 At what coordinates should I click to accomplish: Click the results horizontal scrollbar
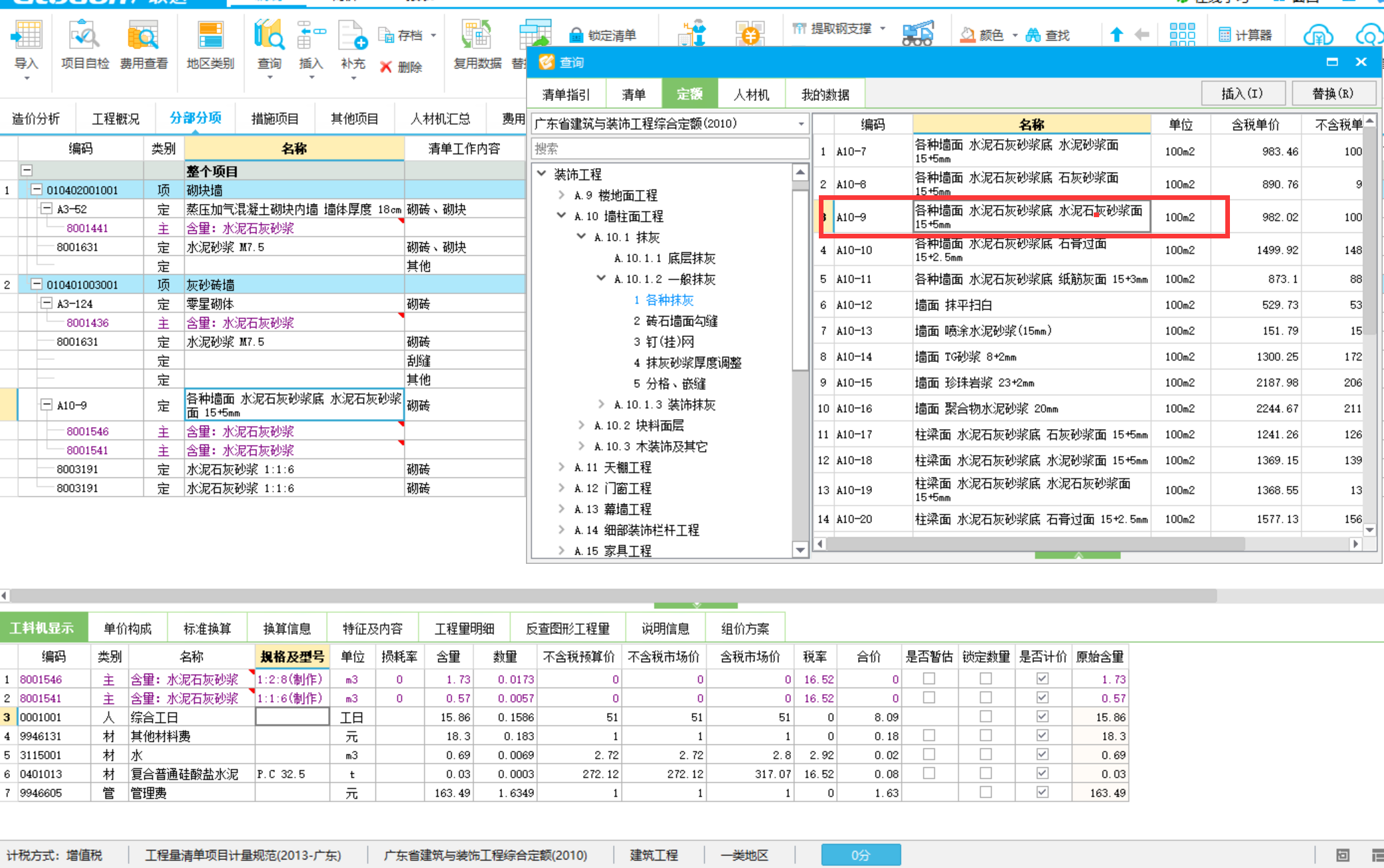(1036, 544)
